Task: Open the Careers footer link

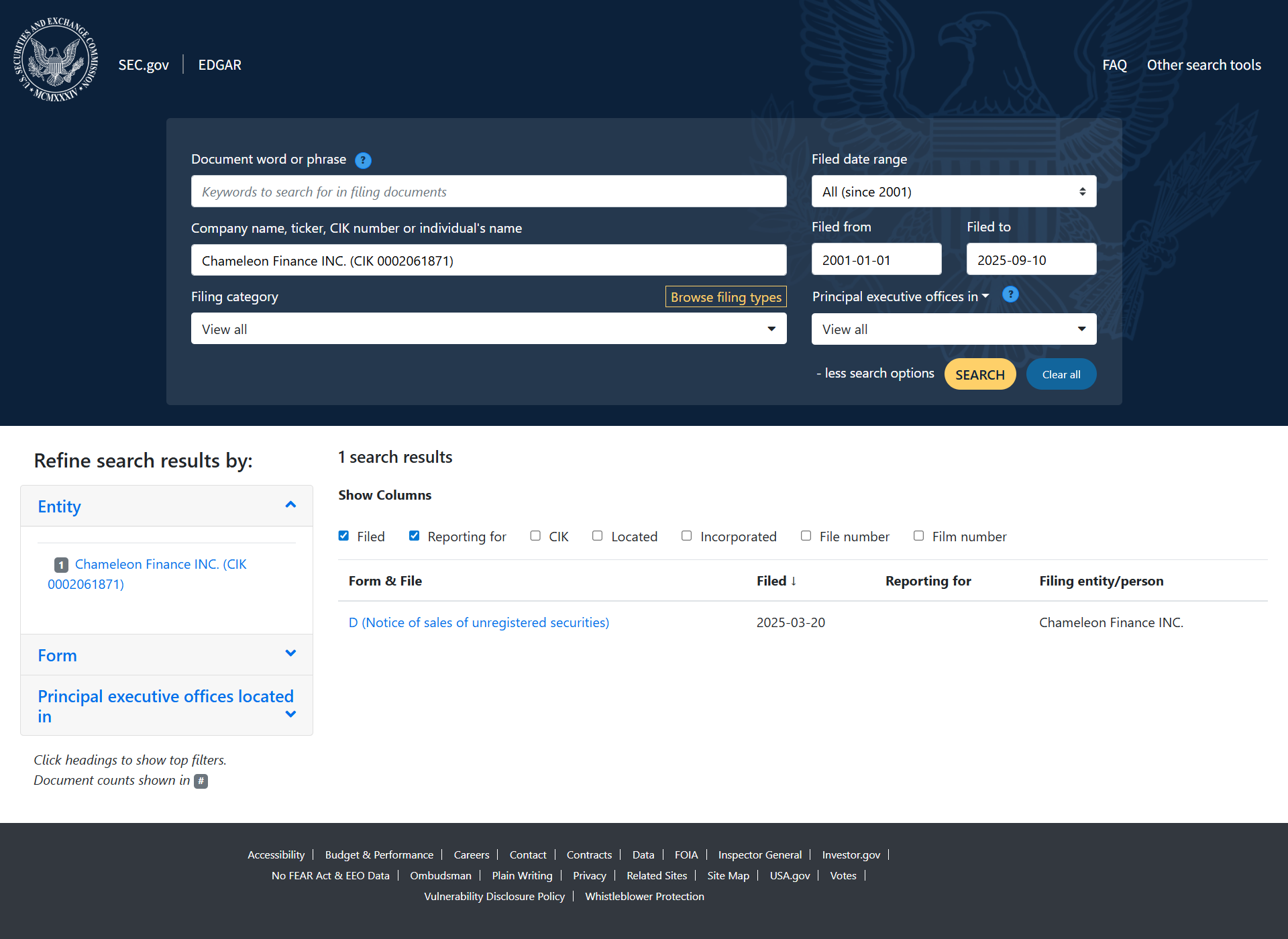Action: coord(472,854)
